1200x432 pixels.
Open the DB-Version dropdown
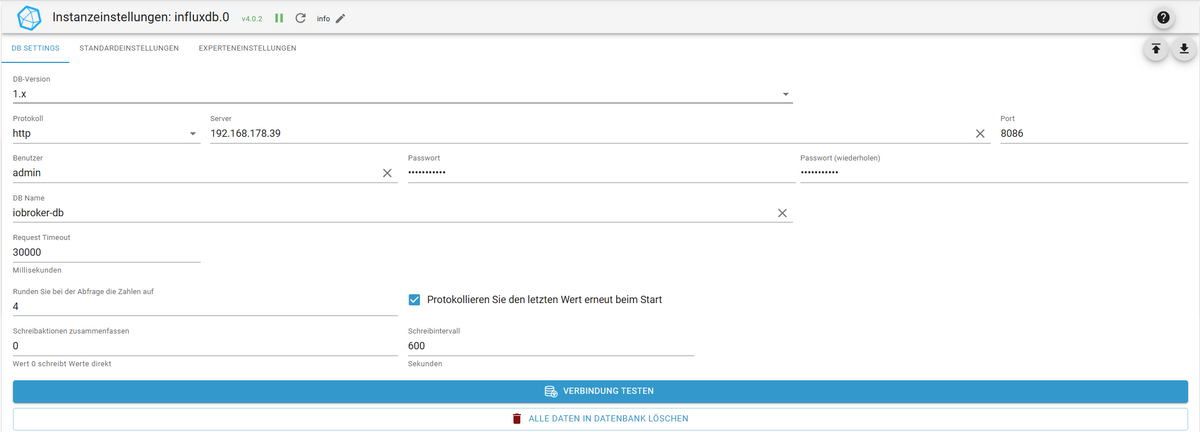pyautogui.click(x=402, y=94)
